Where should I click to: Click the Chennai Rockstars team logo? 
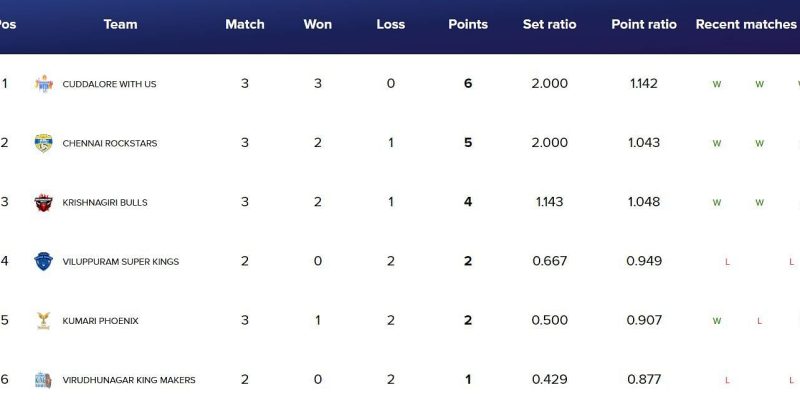tap(43, 143)
